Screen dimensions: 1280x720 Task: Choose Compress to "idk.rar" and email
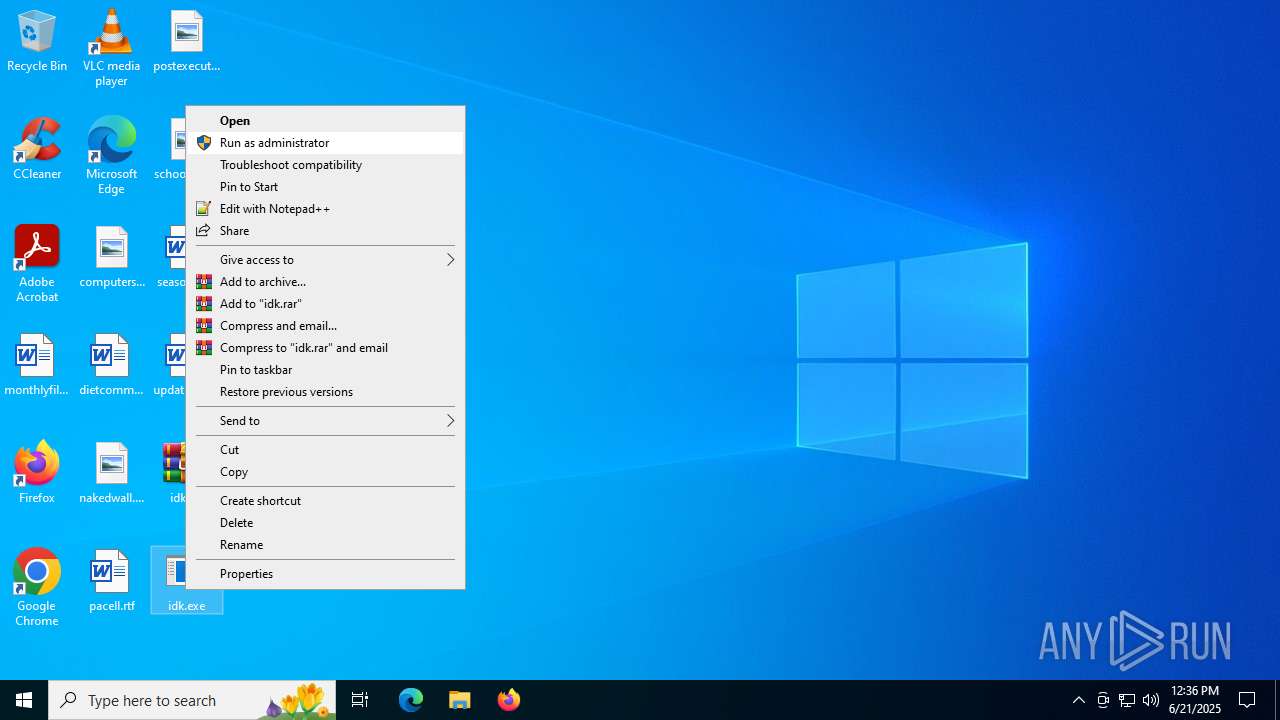(325, 348)
